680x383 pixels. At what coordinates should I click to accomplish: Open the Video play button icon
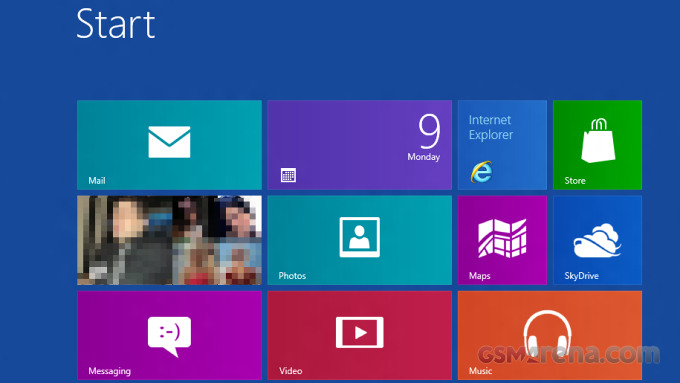pyautogui.click(x=360, y=332)
